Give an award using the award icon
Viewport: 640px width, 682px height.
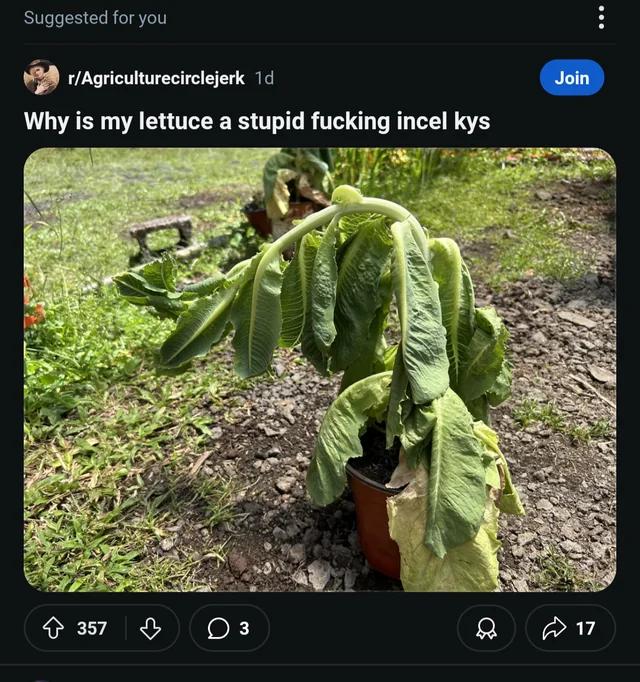coord(487,628)
